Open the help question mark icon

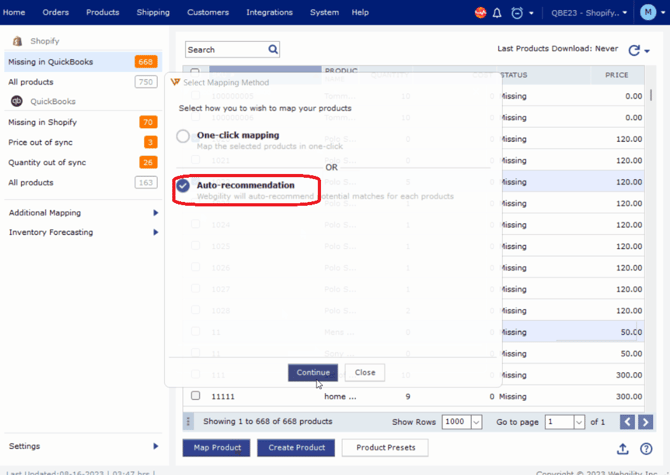647,449
